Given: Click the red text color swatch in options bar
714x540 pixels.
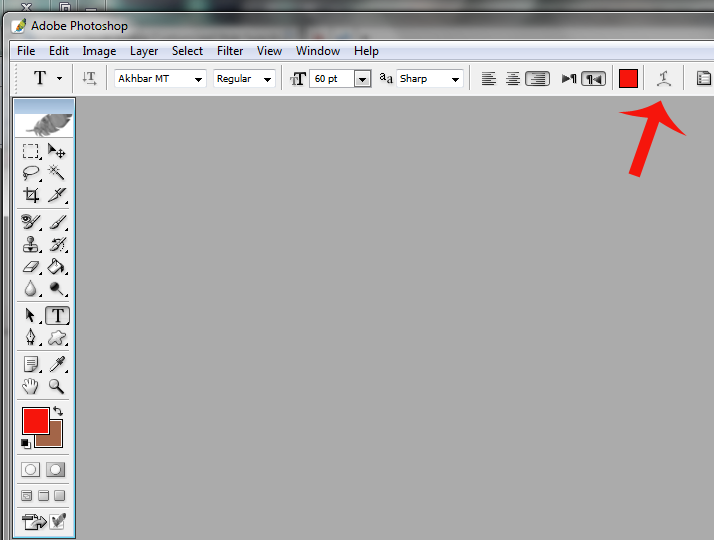Looking at the screenshot, I should click(628, 79).
